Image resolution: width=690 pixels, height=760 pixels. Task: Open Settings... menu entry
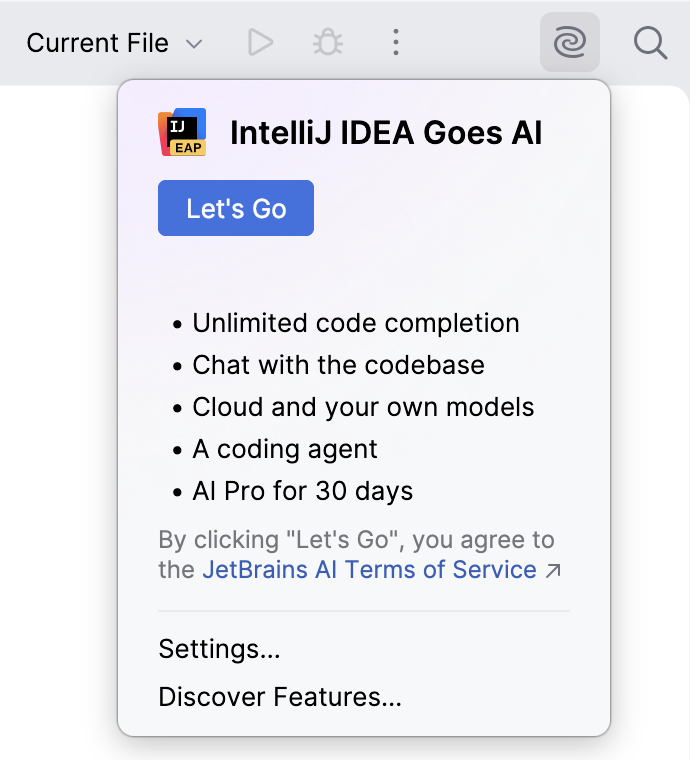[220, 649]
